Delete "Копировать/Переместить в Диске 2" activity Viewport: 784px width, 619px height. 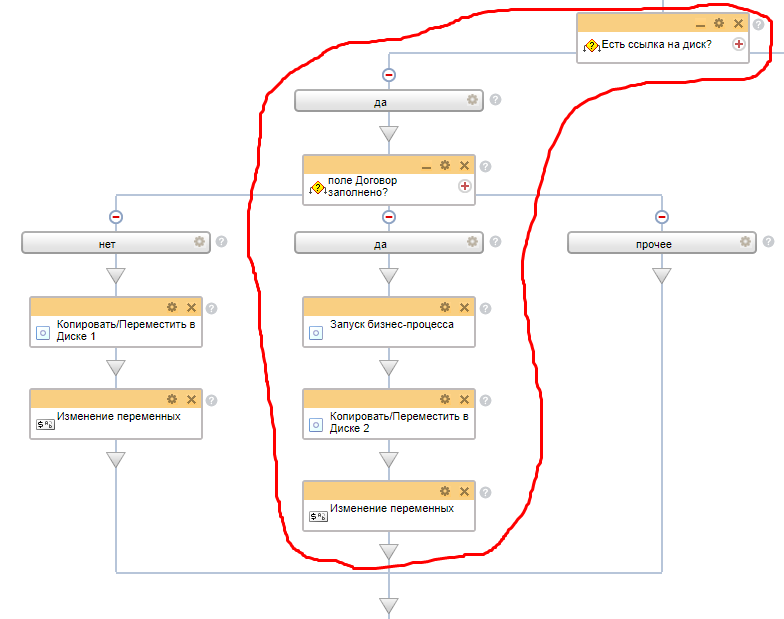464,399
